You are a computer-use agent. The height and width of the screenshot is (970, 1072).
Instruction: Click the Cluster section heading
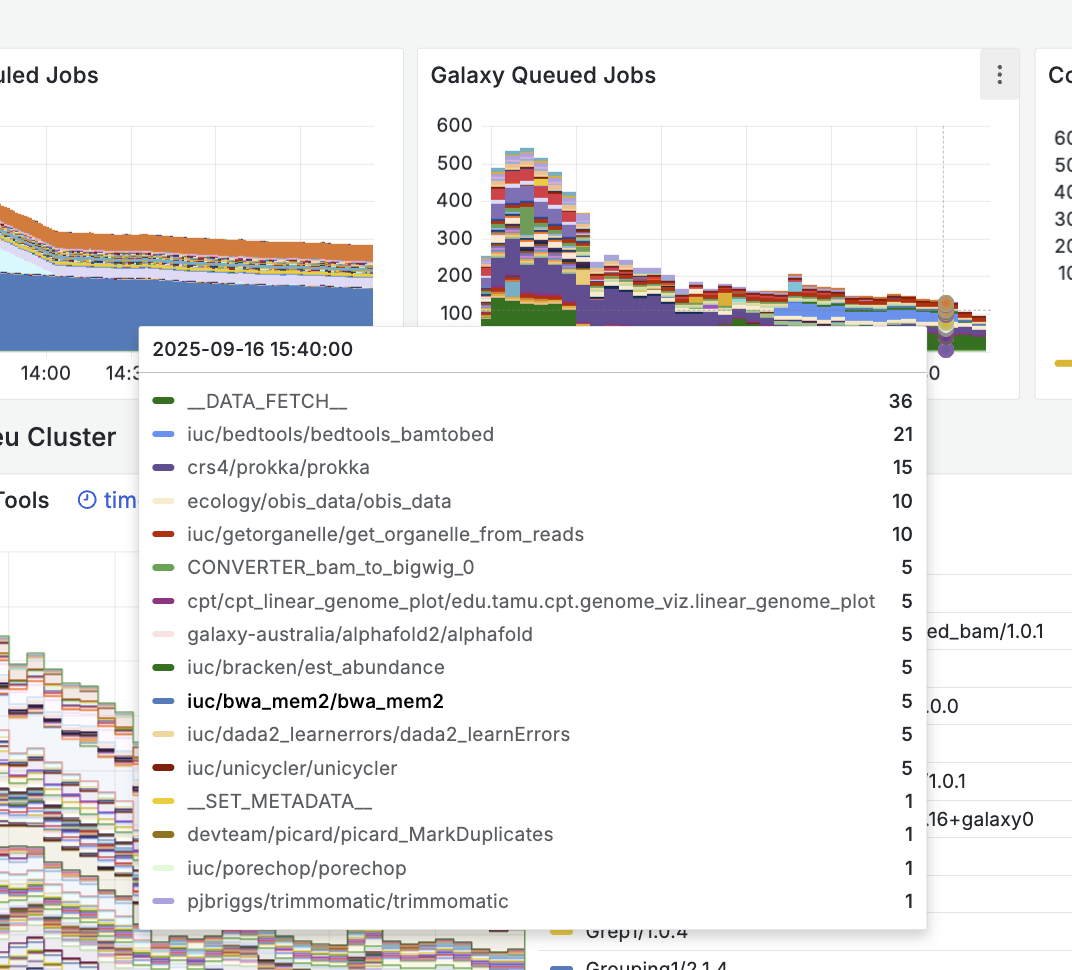pyautogui.click(x=59, y=437)
